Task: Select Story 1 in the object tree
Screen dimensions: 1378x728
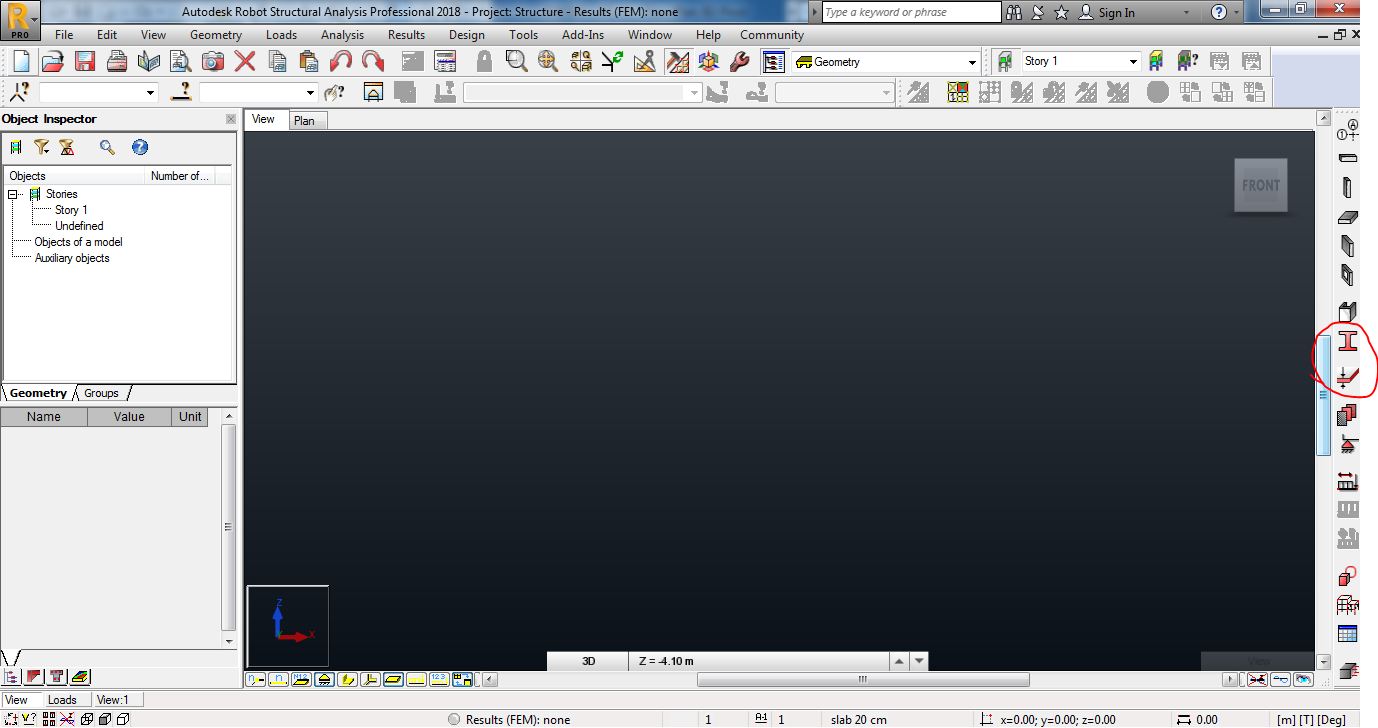Action: (x=71, y=210)
